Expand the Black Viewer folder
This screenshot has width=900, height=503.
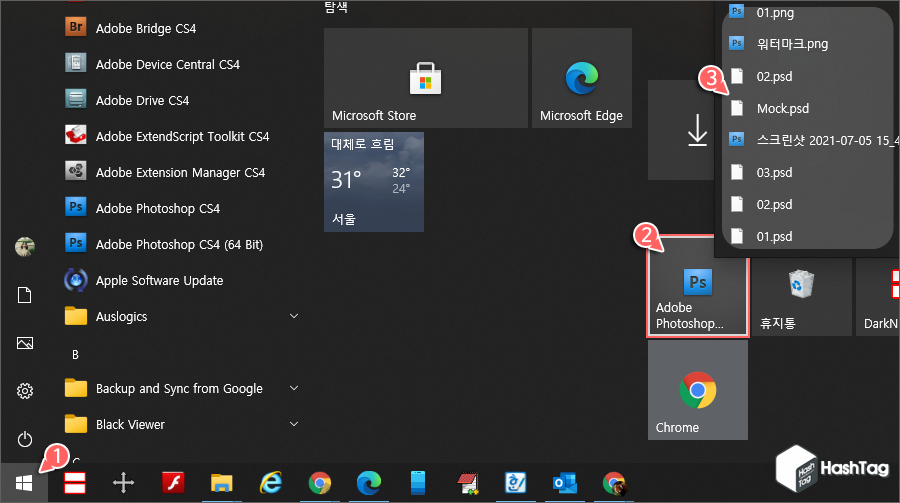tap(181, 424)
